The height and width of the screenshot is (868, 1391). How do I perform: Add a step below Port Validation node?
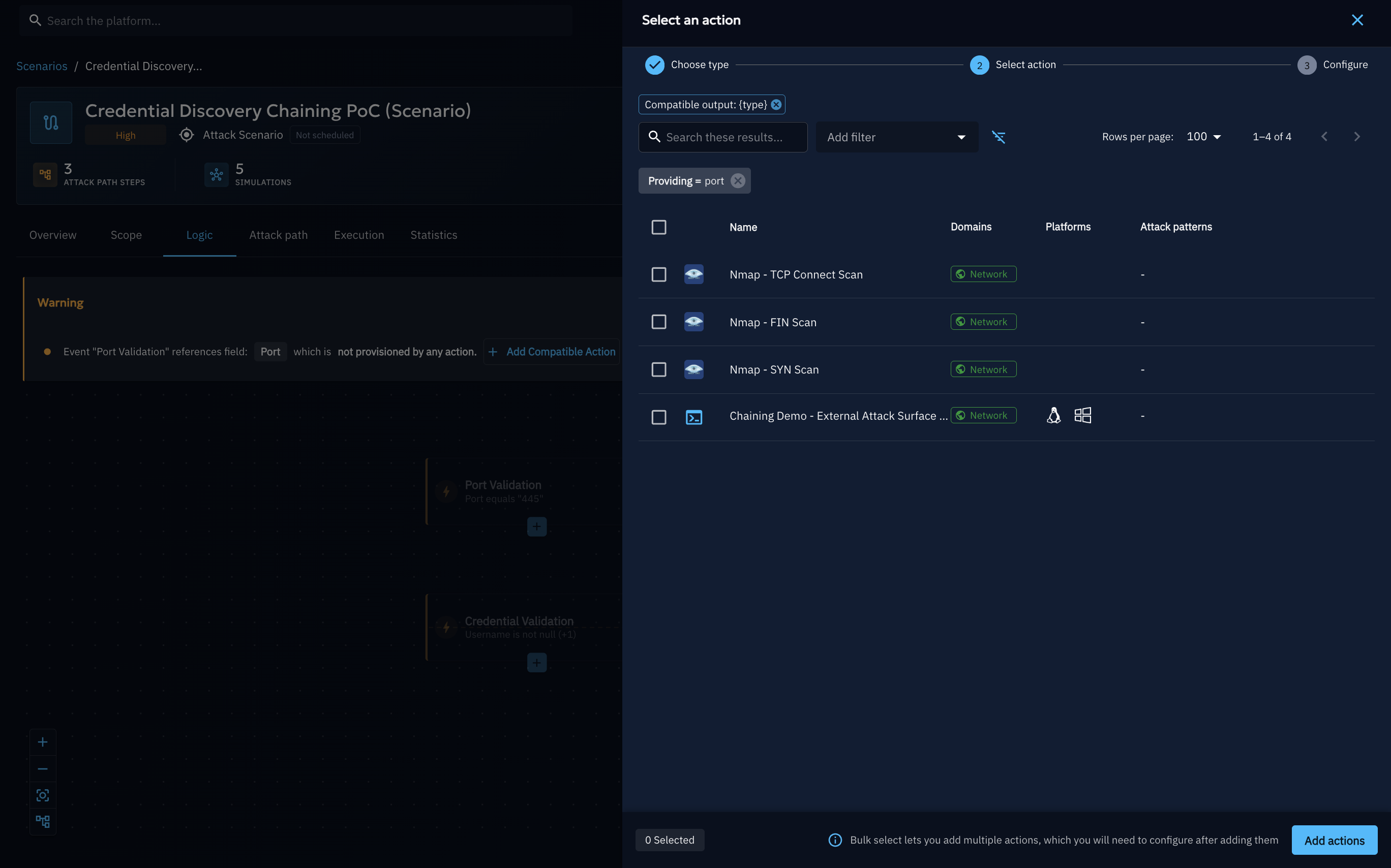click(x=536, y=526)
